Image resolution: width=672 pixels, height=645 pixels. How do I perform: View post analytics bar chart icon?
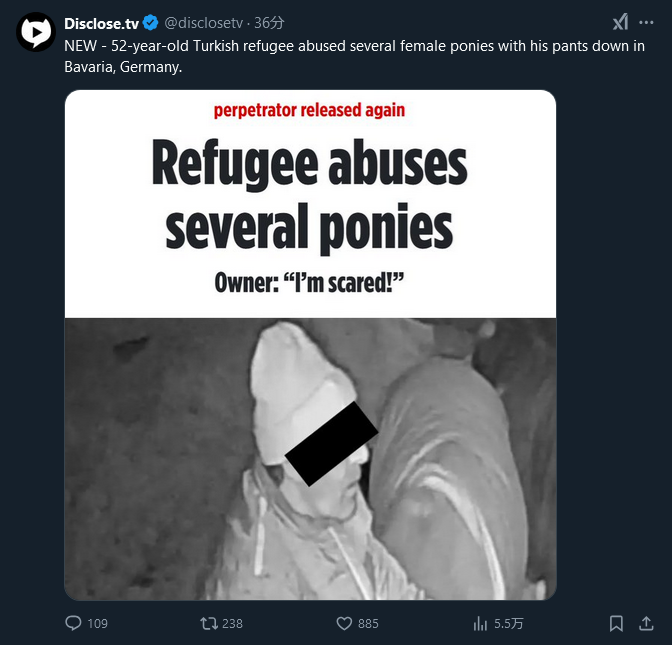[x=480, y=624]
